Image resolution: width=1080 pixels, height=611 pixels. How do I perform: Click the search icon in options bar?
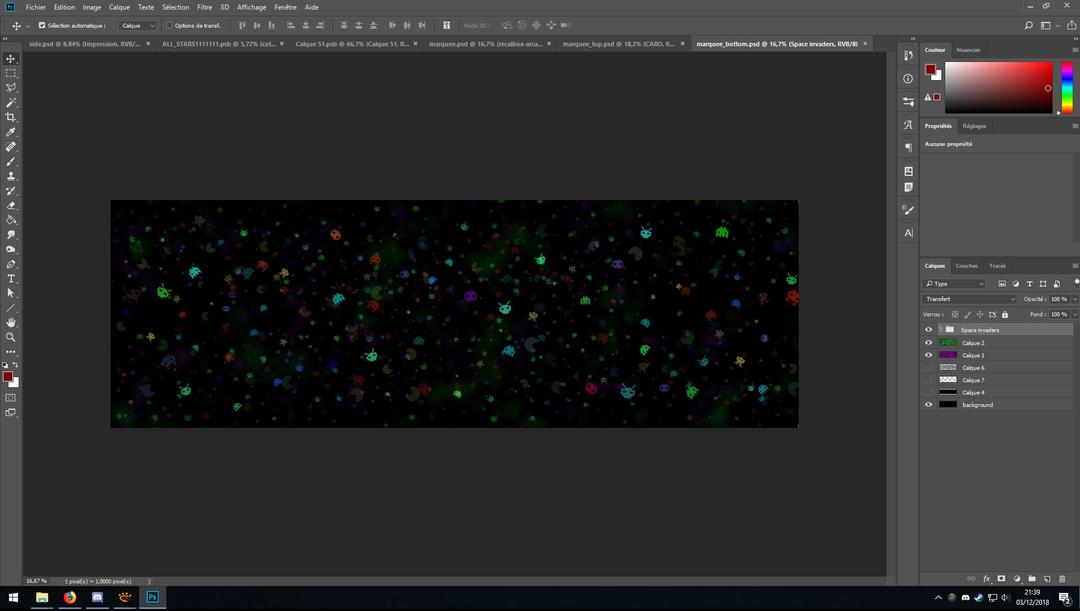(1028, 25)
